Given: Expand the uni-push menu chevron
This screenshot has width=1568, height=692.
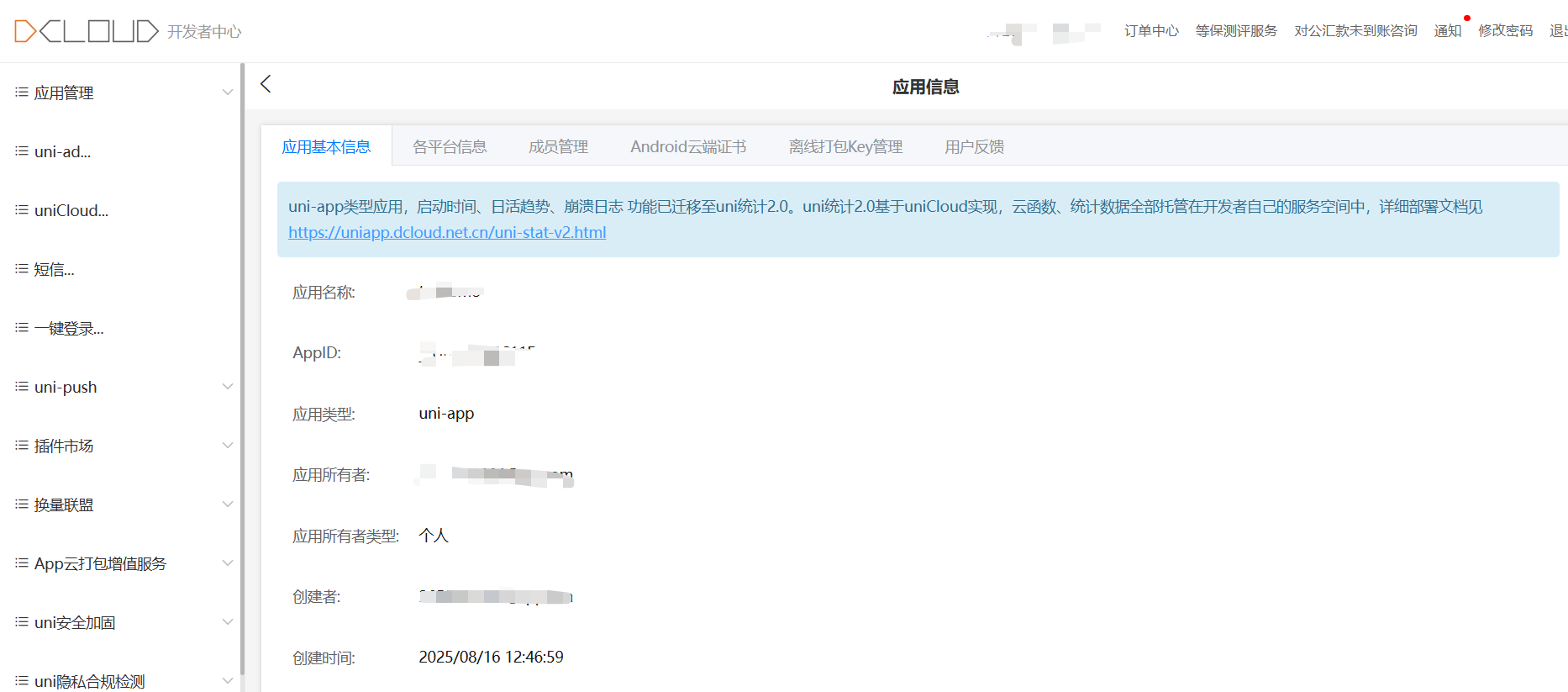Looking at the screenshot, I should [x=227, y=387].
